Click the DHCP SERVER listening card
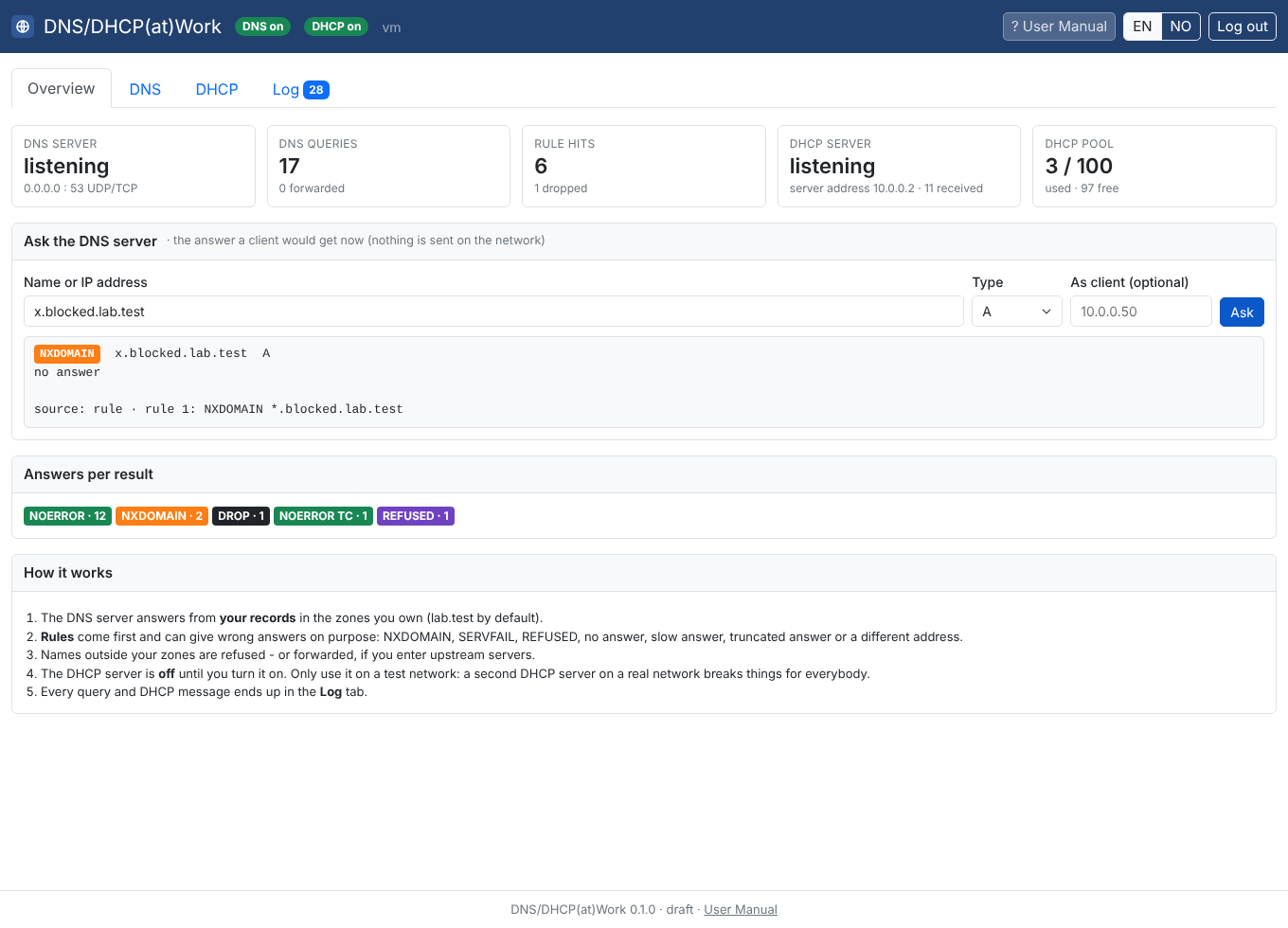Image resolution: width=1288 pixels, height=928 pixels. pos(899,166)
